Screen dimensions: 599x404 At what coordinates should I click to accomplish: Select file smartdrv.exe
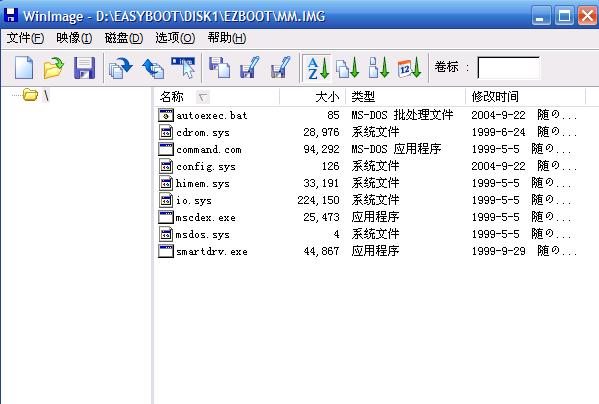[x=212, y=252]
